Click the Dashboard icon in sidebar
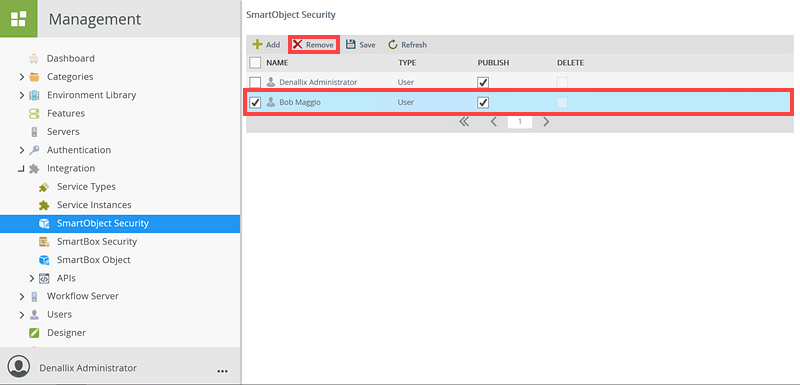Screen dimensions: 800x385 (34, 59)
